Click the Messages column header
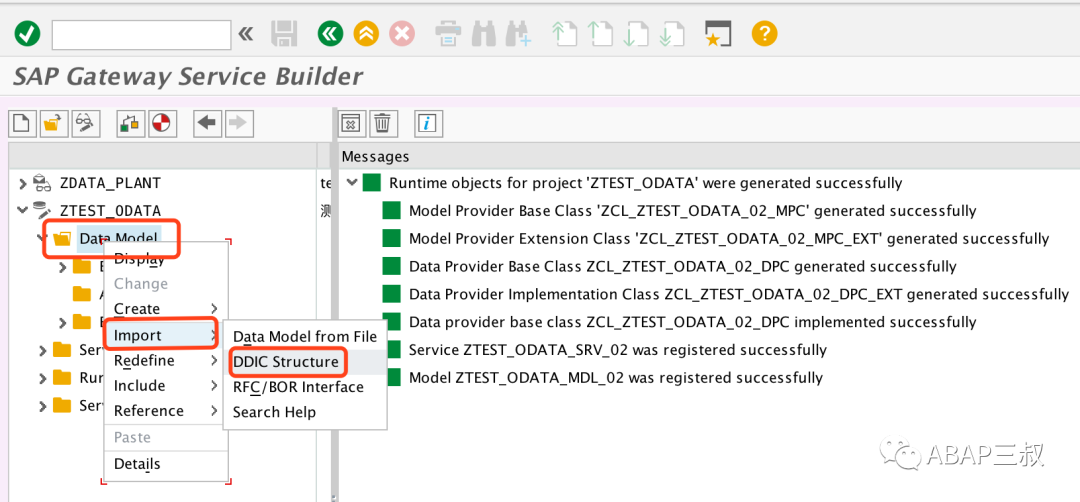Viewport: 1080px width, 502px height. 375,157
